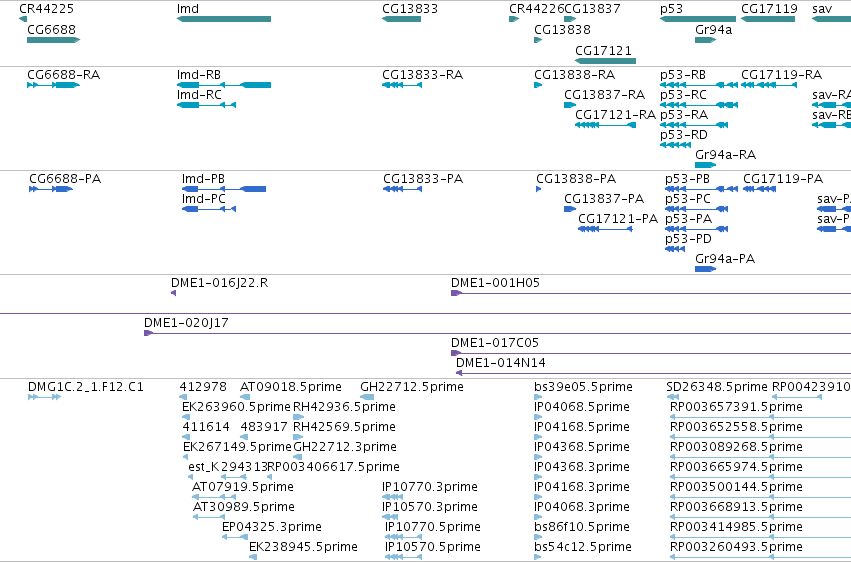The width and height of the screenshot is (851, 562).
Task: Click the AT30989.5prime EST
Action: (209, 517)
